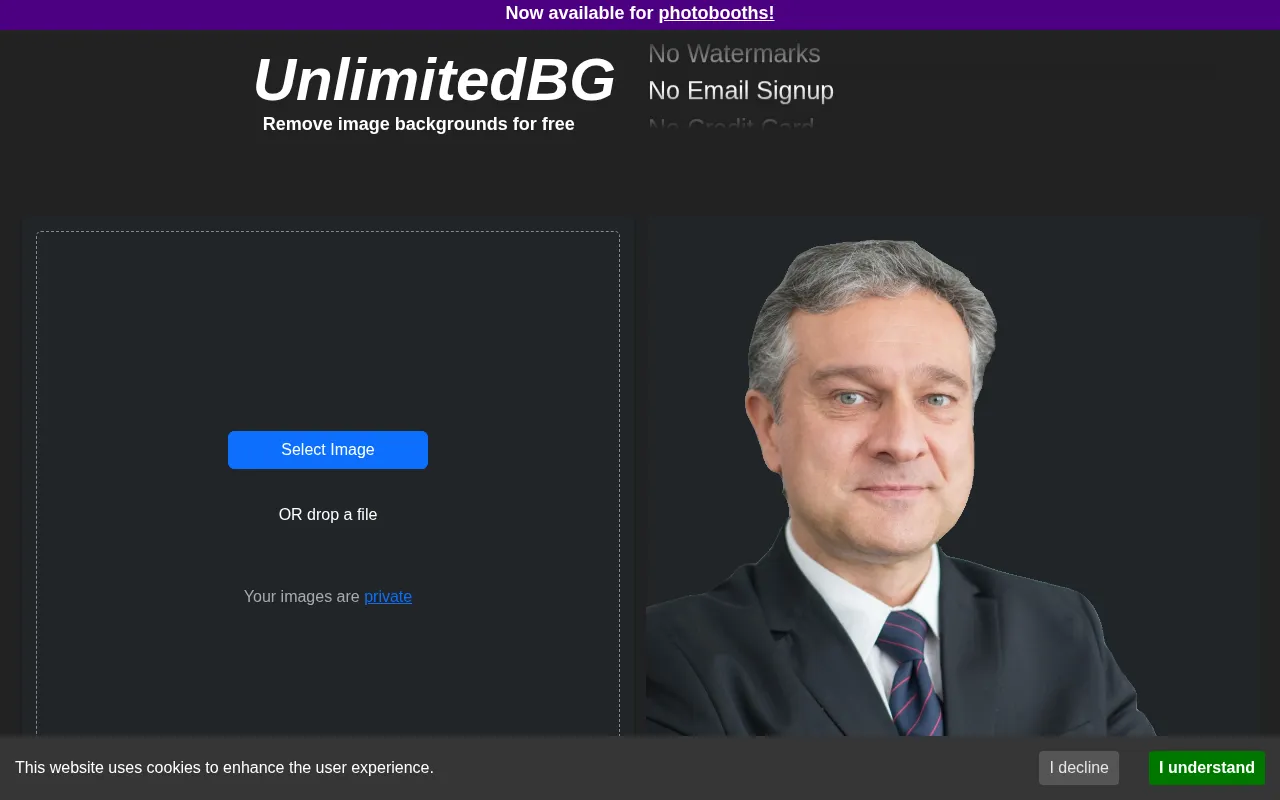
Task: Open the photobooths link in banner
Action: 716,13
